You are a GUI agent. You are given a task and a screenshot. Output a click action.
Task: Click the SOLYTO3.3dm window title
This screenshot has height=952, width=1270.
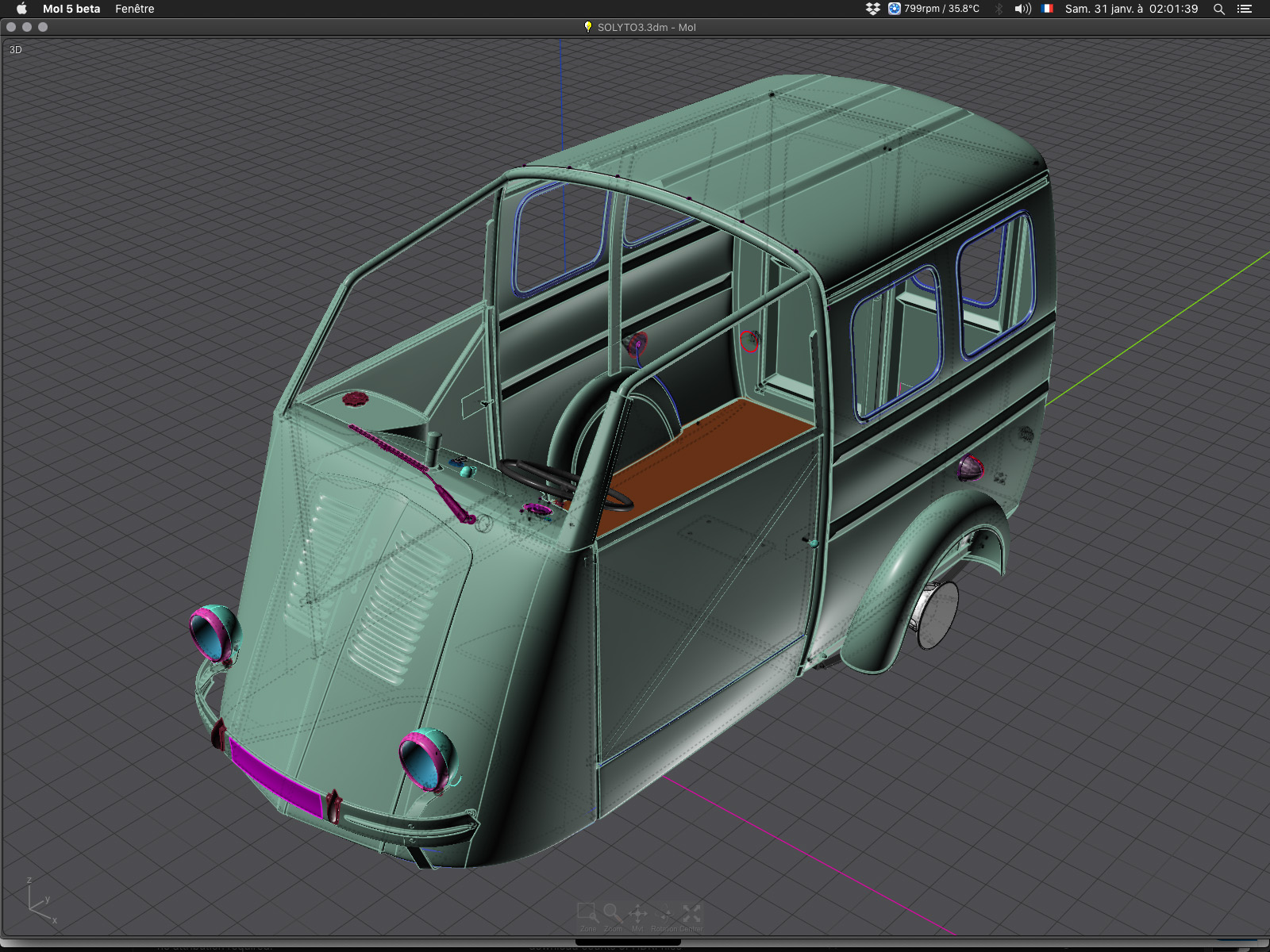(646, 27)
